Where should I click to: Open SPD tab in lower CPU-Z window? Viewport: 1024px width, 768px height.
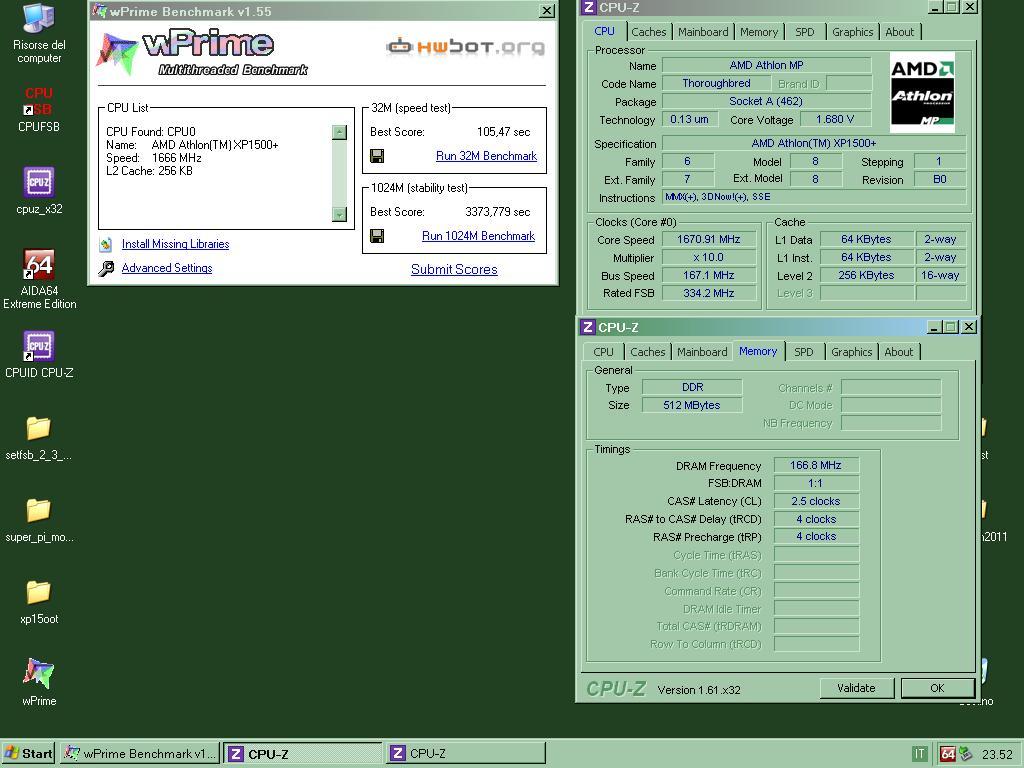pyautogui.click(x=804, y=352)
